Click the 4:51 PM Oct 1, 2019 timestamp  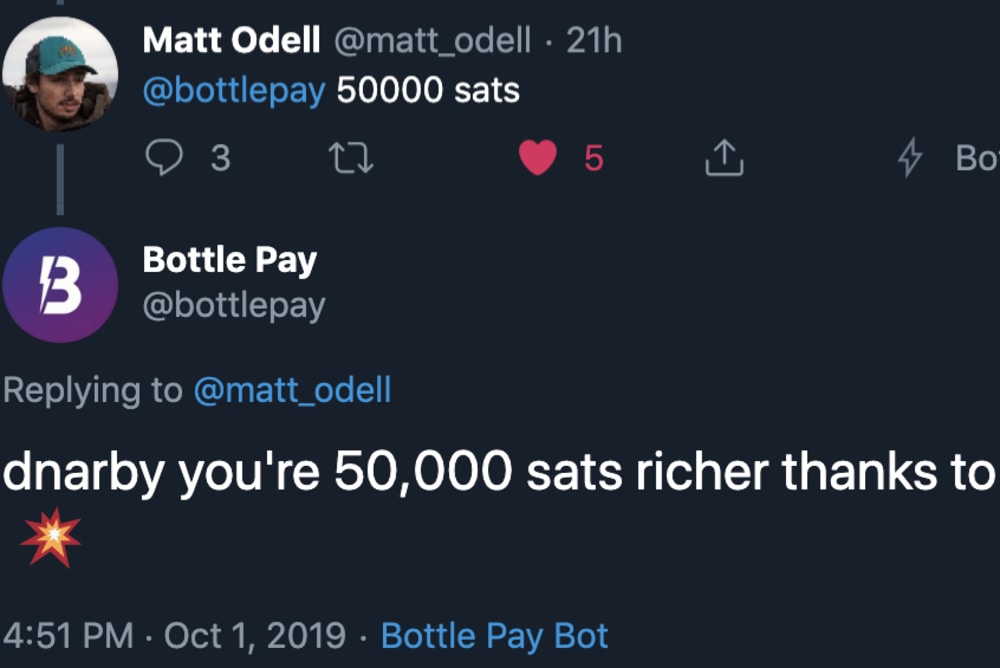click(x=175, y=636)
